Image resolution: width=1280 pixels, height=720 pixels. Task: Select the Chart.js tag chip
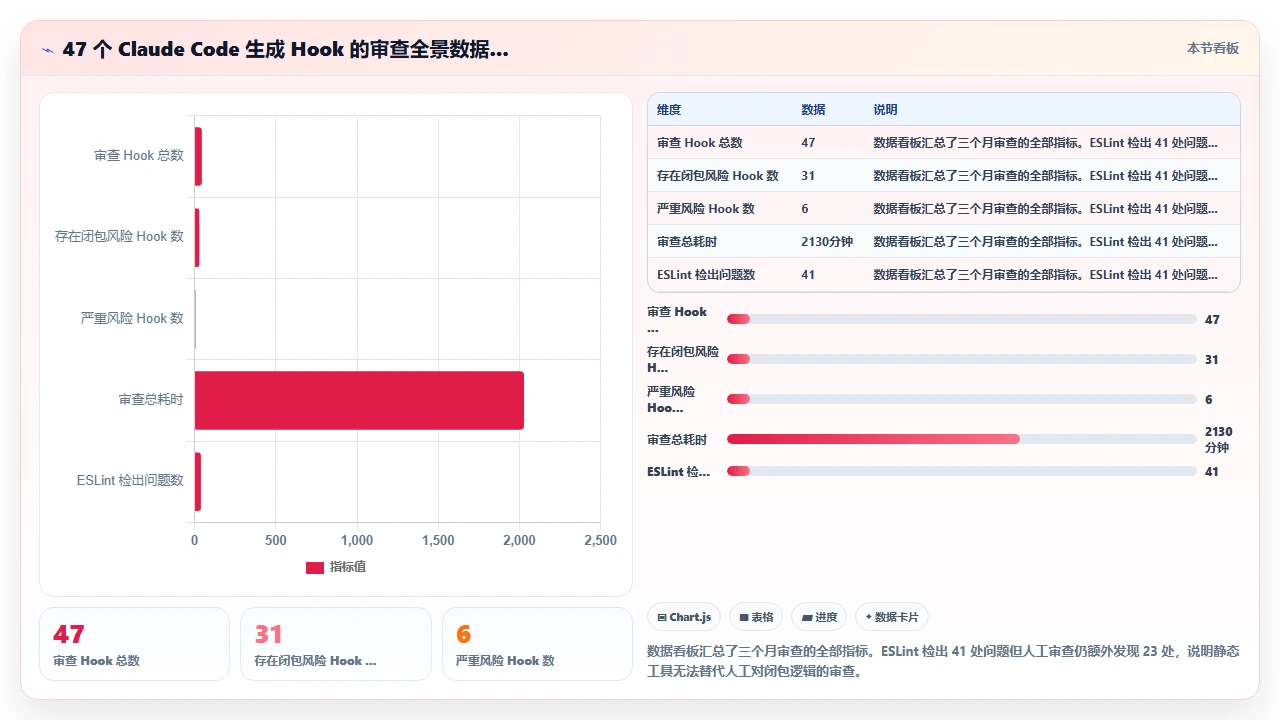pyautogui.click(x=684, y=617)
